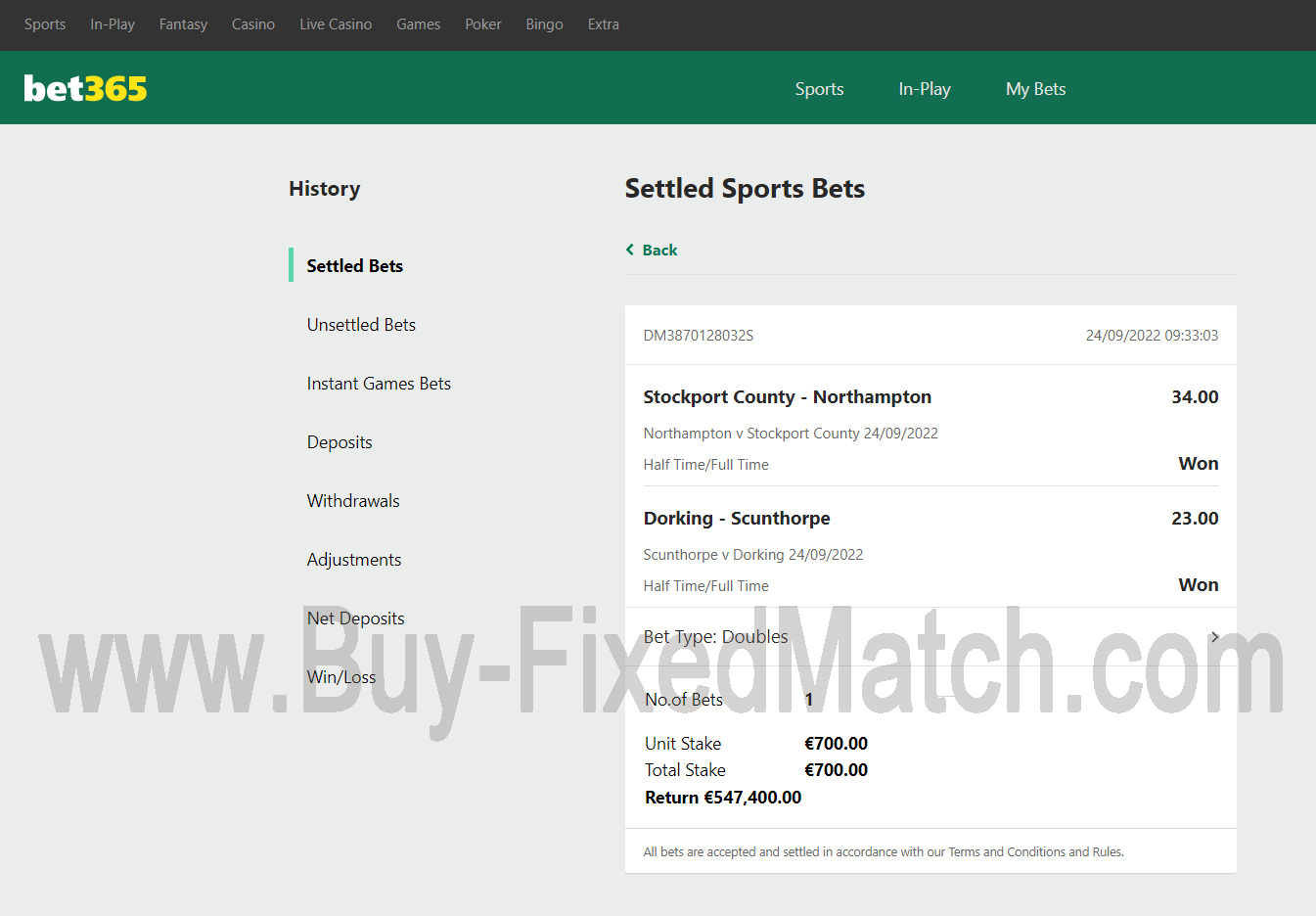This screenshot has height=916, width=1316.
Task: View Deposits history
Action: (340, 442)
